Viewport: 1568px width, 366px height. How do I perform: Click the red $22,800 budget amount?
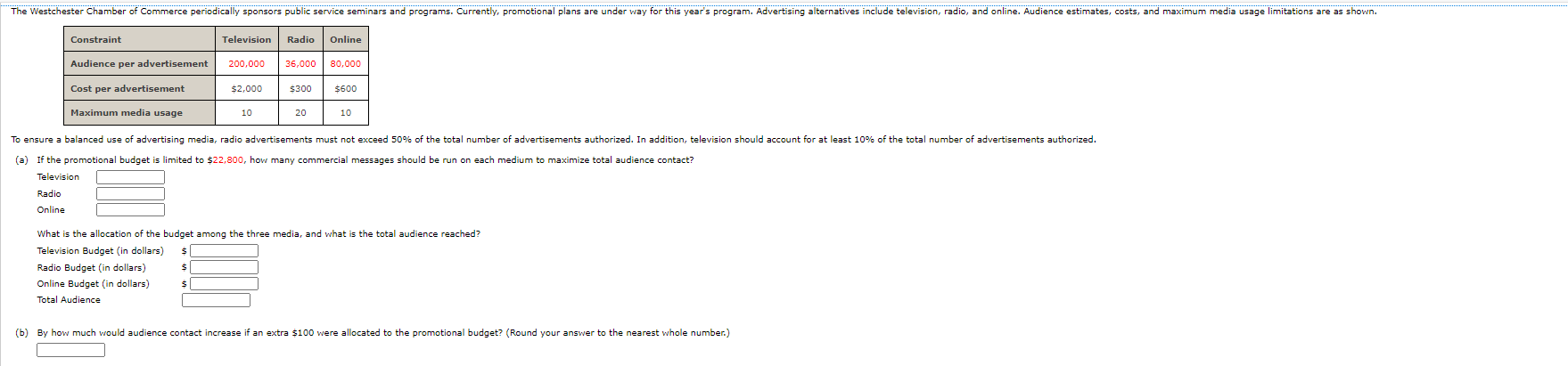tap(226, 160)
